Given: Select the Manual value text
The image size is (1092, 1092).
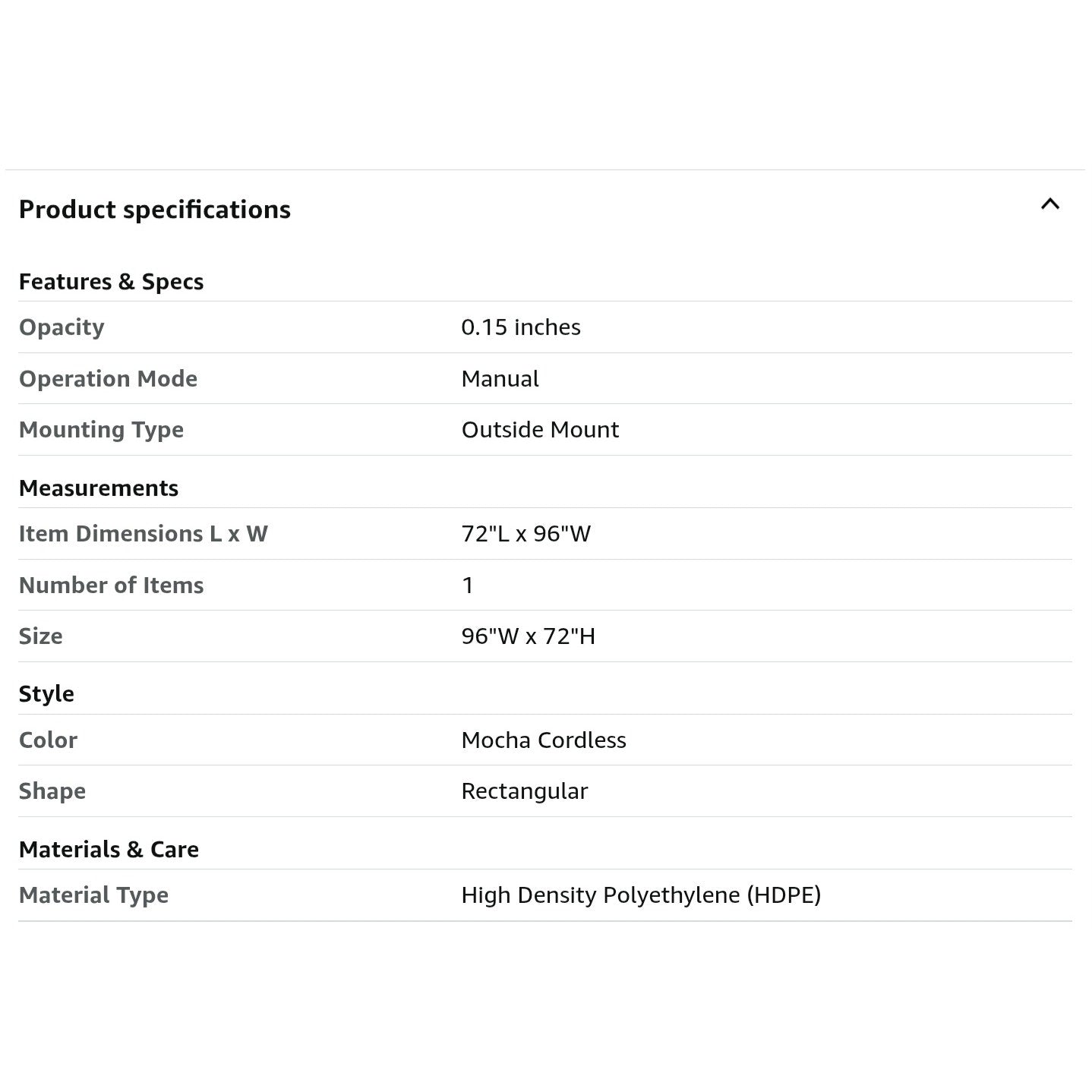Looking at the screenshot, I should coord(500,378).
